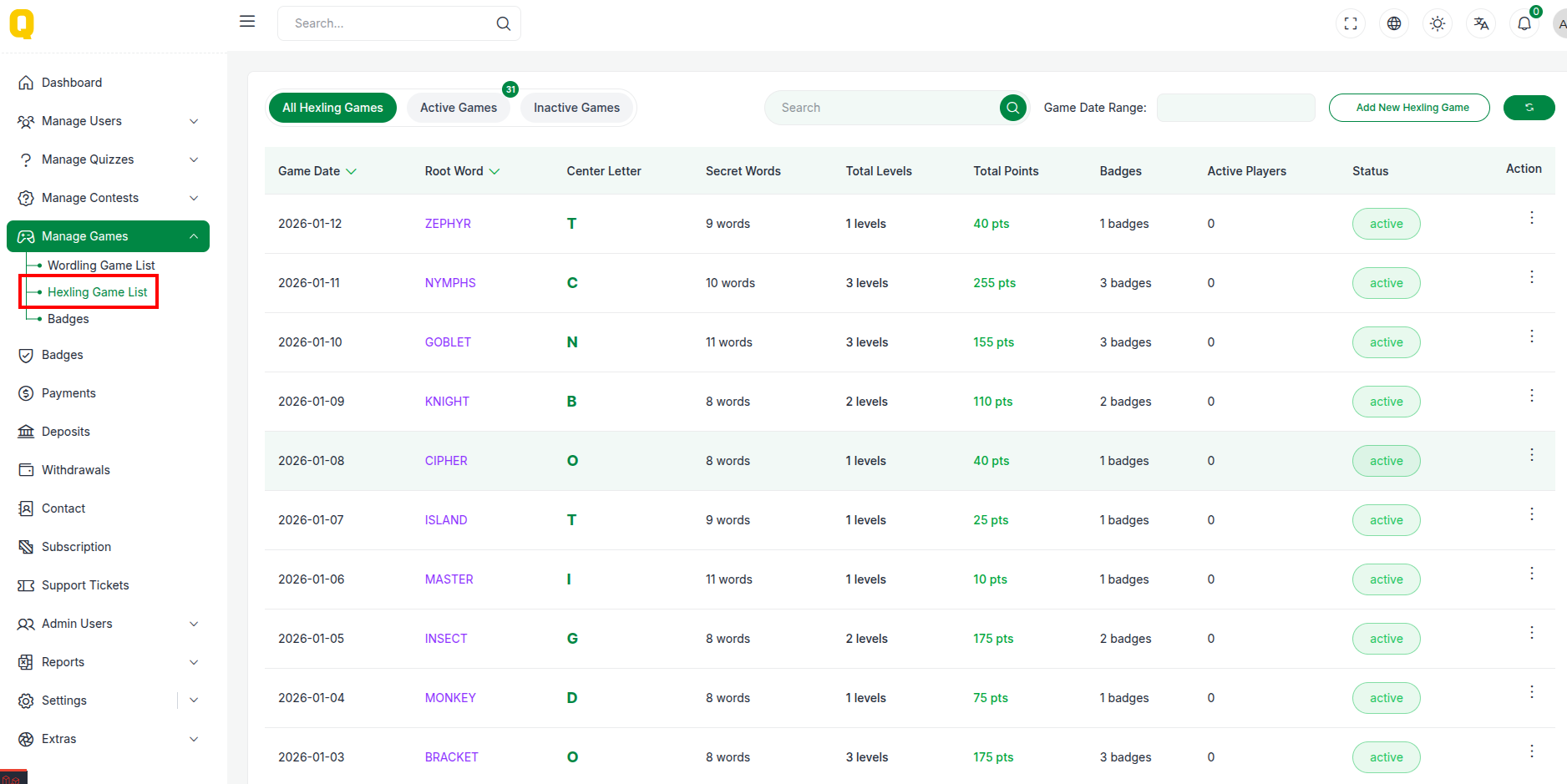The height and width of the screenshot is (784, 1567).
Task: Open the notifications bell icon
Action: click(1524, 23)
